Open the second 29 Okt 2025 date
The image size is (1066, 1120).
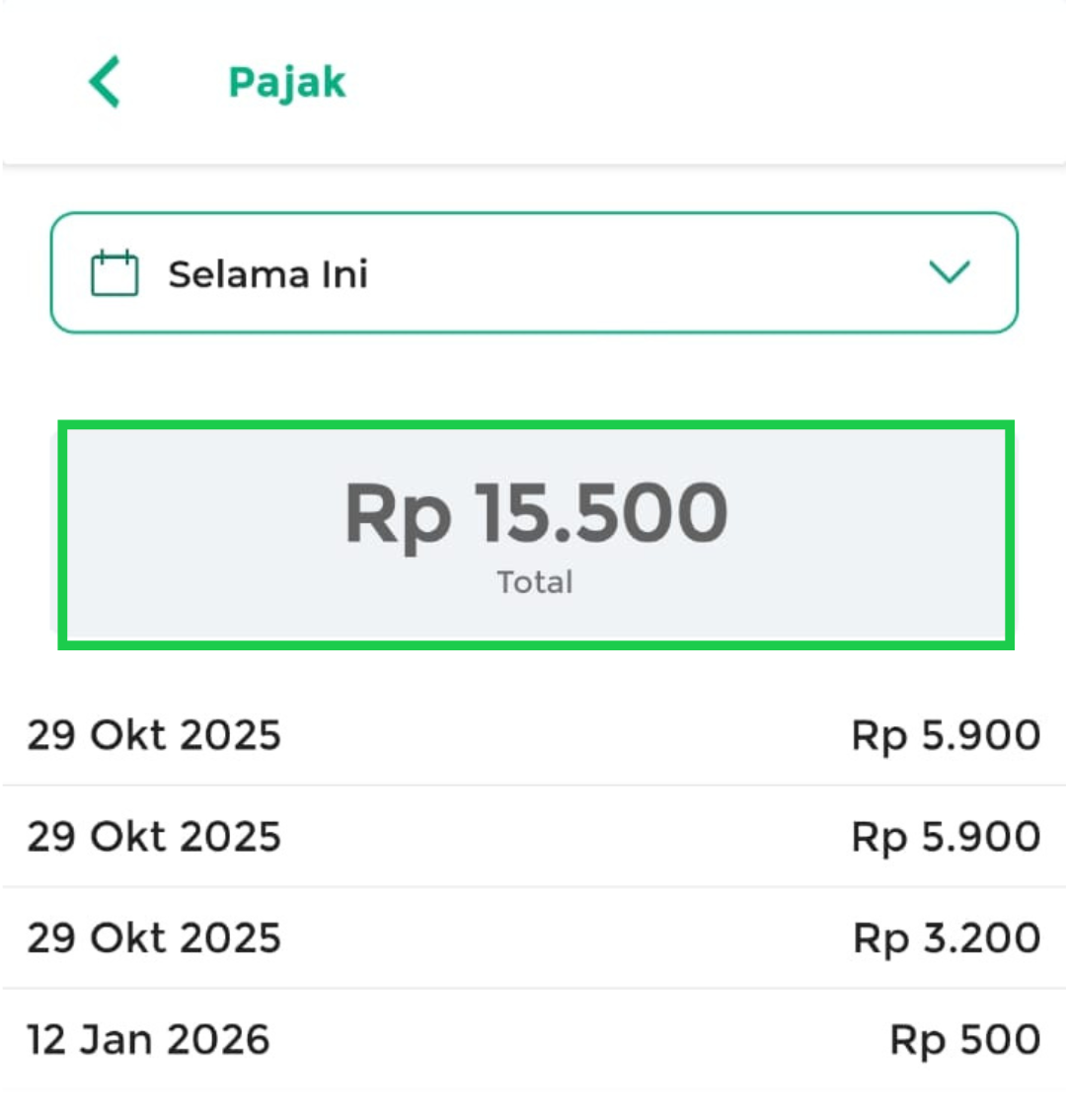pyautogui.click(x=154, y=838)
